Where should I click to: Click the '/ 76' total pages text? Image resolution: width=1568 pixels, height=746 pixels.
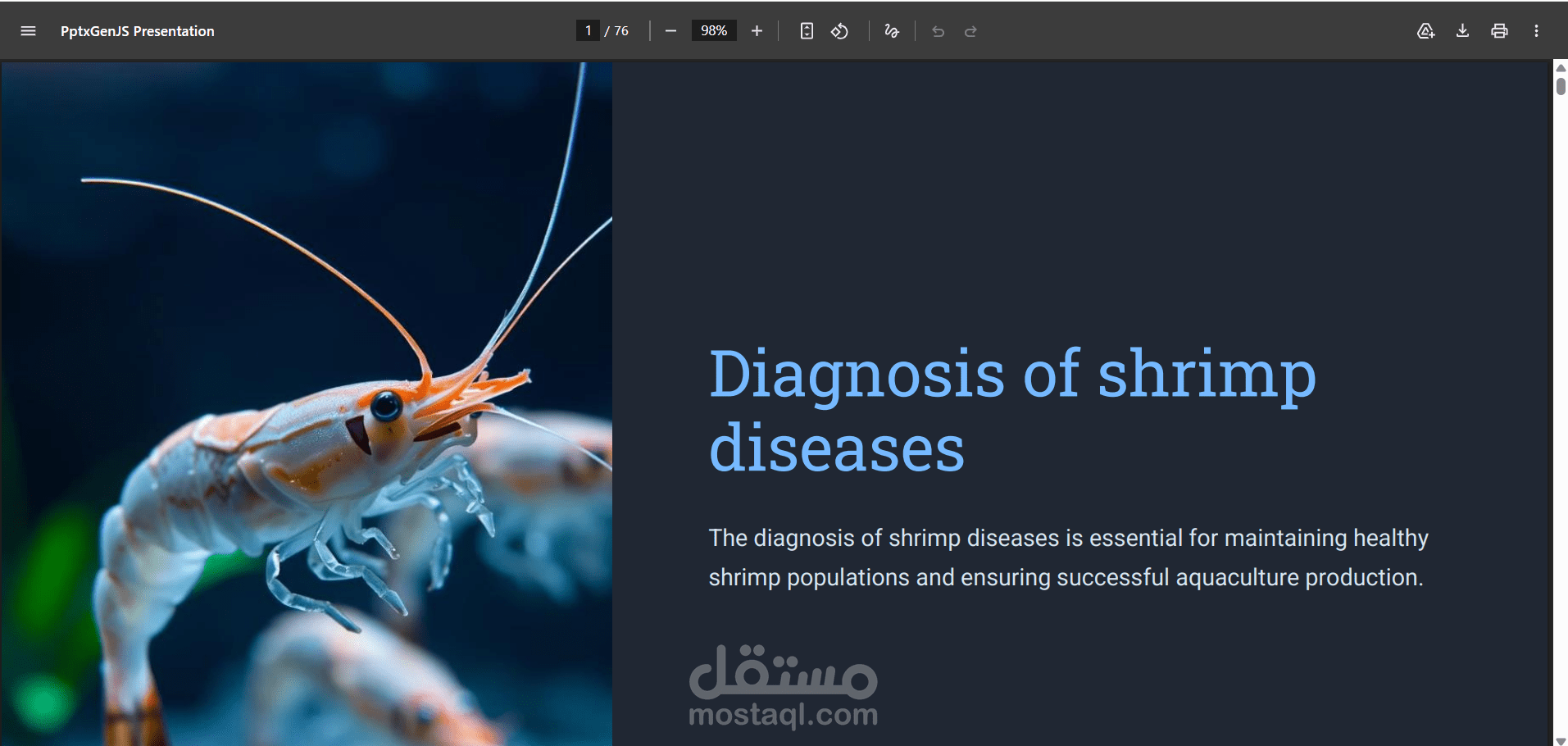coord(616,31)
